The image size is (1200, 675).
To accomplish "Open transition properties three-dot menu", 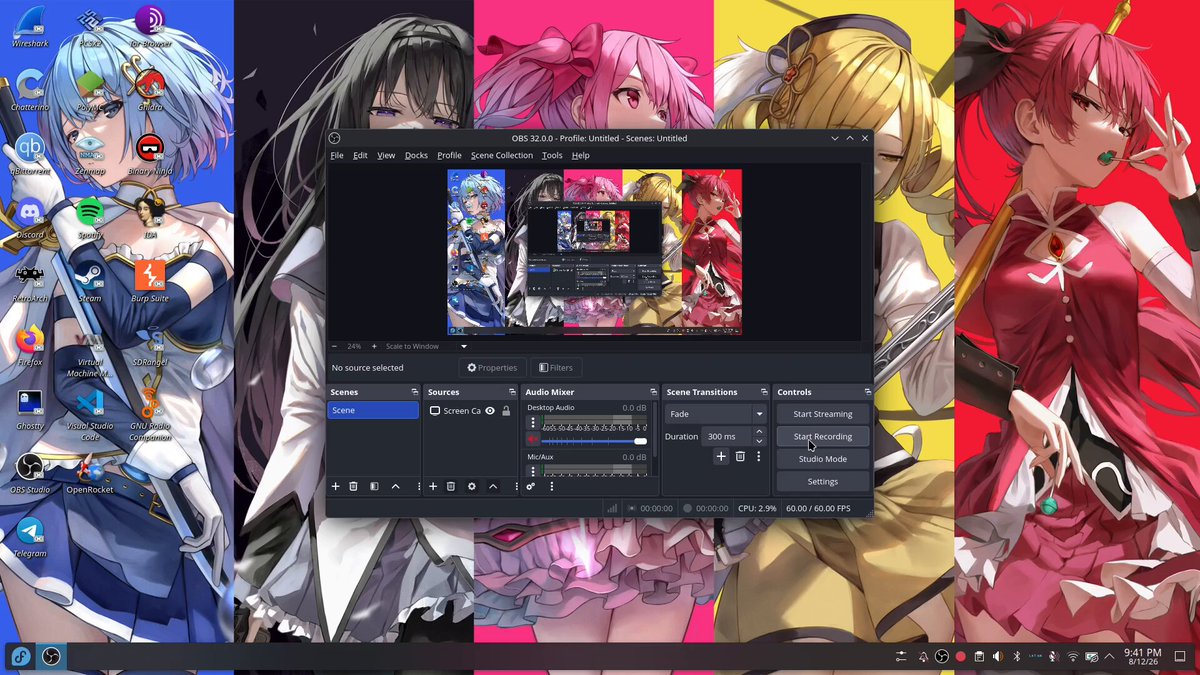I will point(759,456).
